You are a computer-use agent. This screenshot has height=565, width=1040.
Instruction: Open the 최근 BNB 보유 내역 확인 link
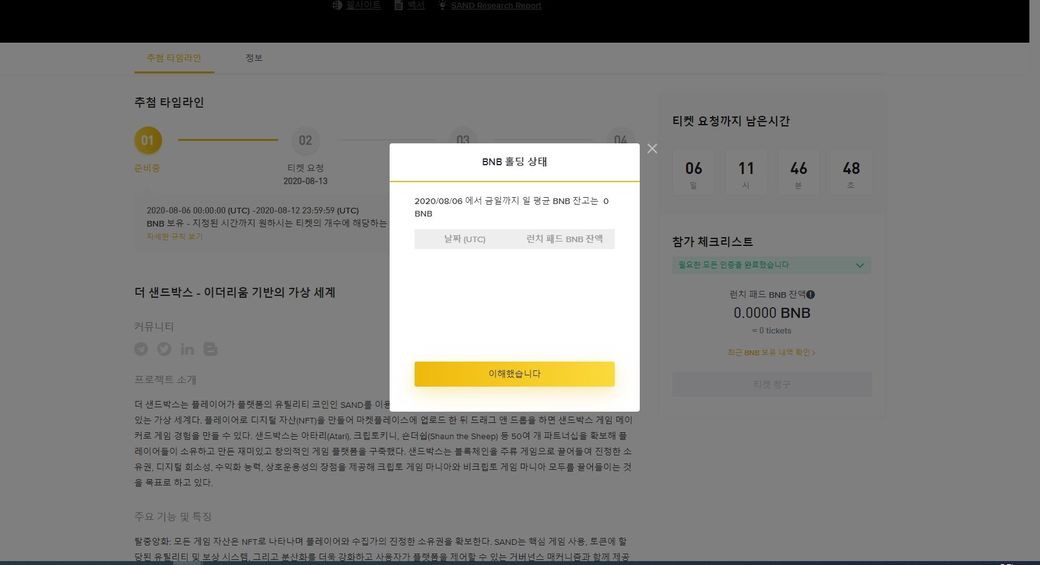771,353
